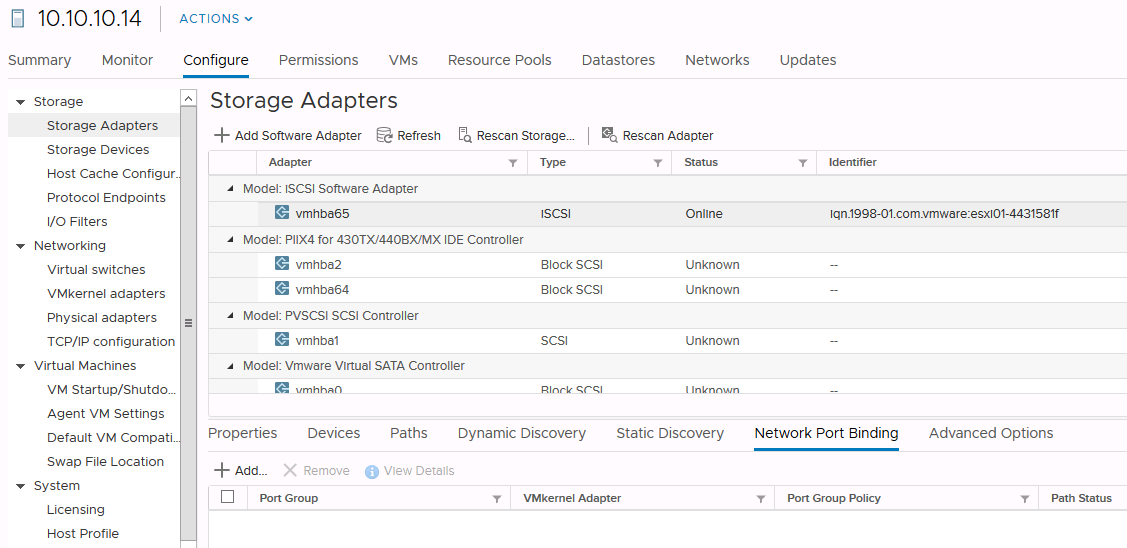Click the vmhba2 adapter icon
The image size is (1127, 548).
coord(282,264)
